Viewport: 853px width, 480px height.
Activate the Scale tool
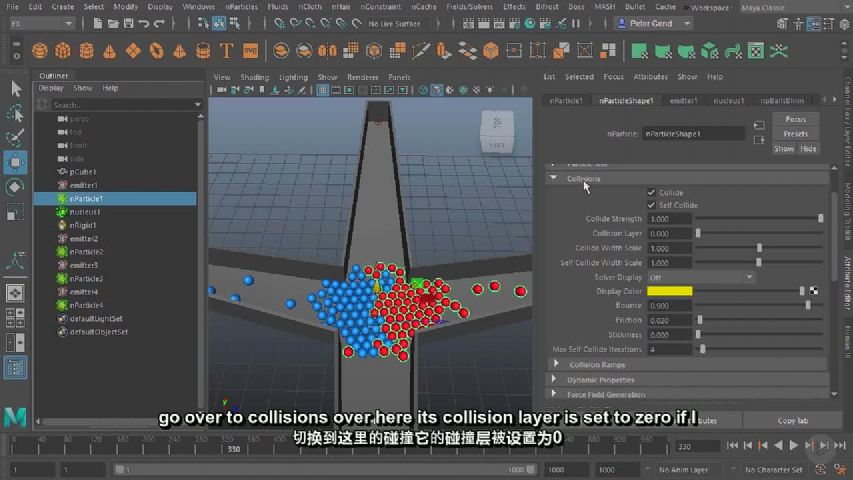click(x=16, y=212)
